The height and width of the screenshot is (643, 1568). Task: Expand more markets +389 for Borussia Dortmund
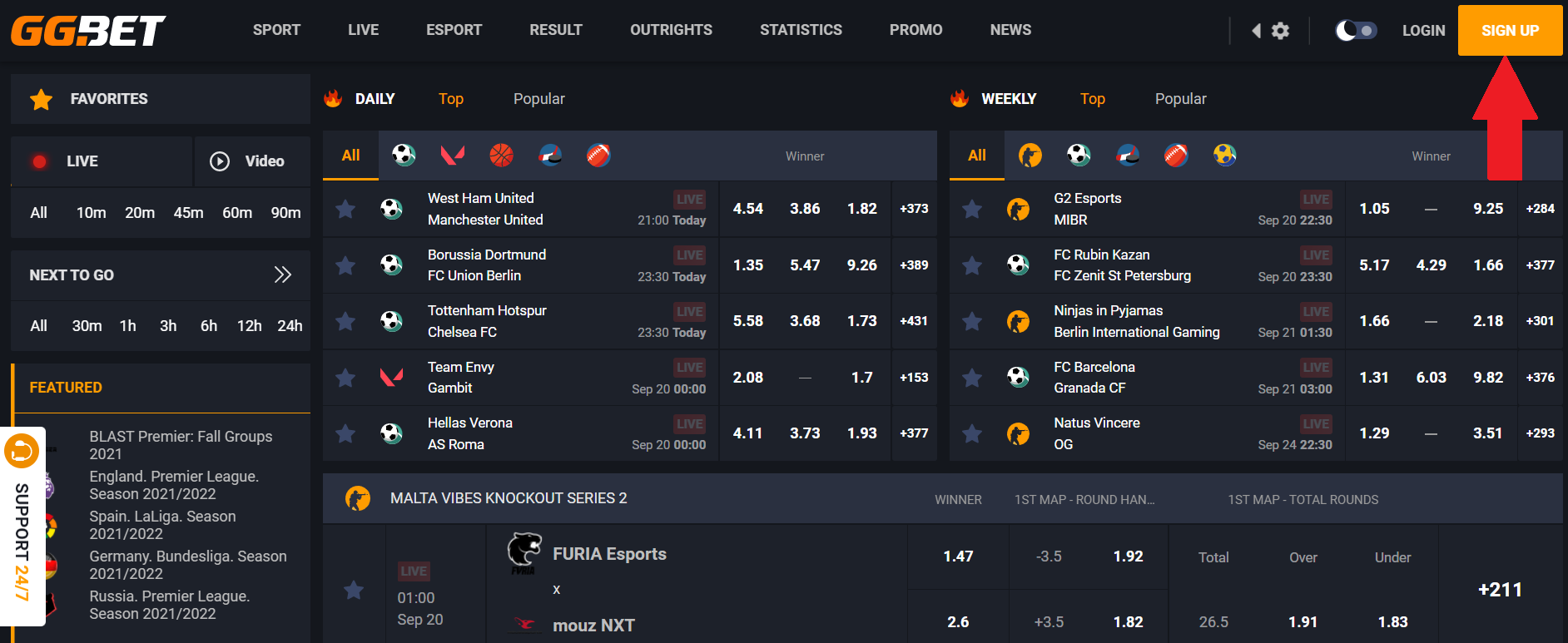tap(914, 265)
